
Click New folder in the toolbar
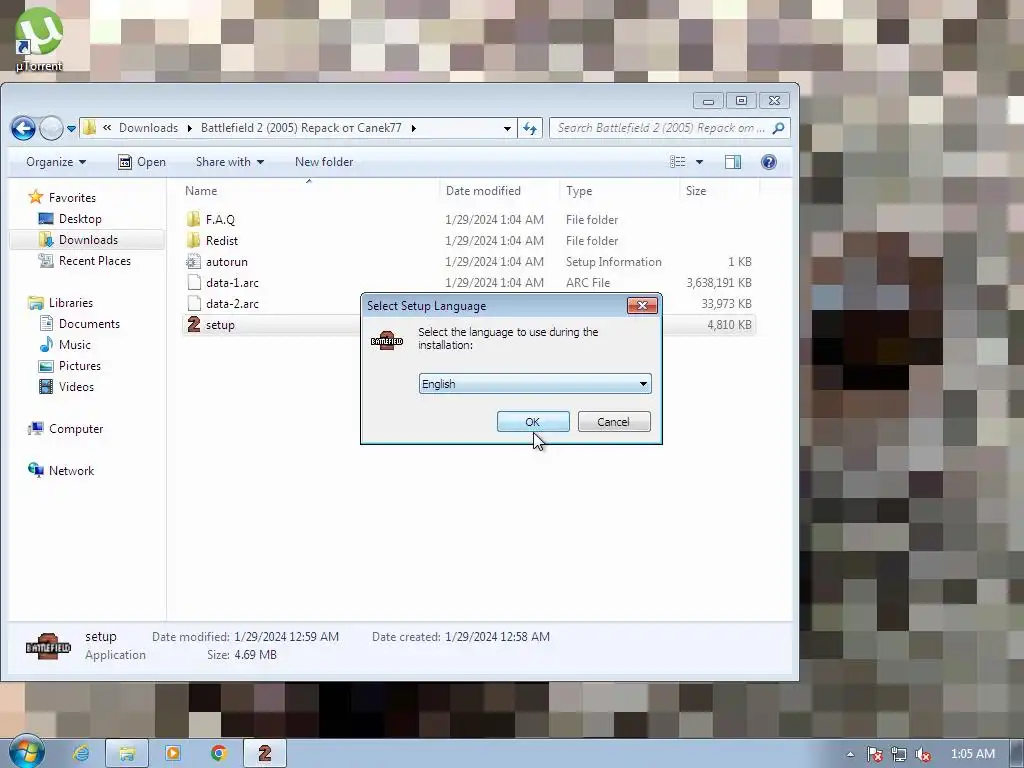pos(324,162)
